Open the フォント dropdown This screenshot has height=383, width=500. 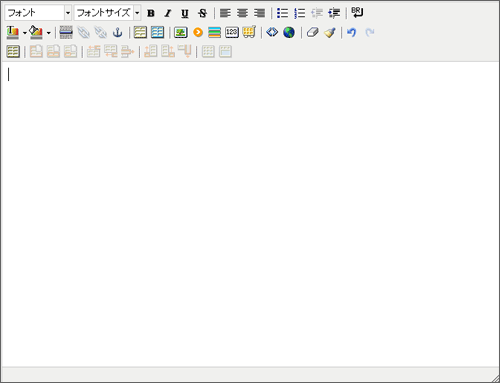pos(38,13)
